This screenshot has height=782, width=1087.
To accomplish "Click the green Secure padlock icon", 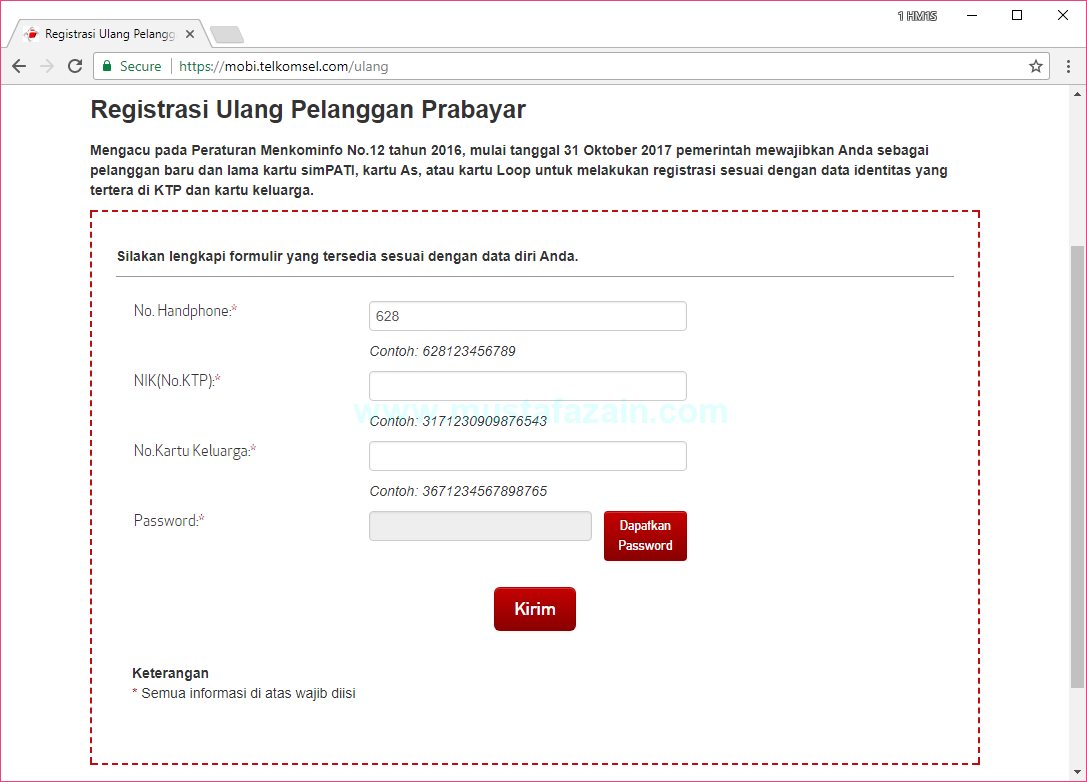I will [x=107, y=66].
